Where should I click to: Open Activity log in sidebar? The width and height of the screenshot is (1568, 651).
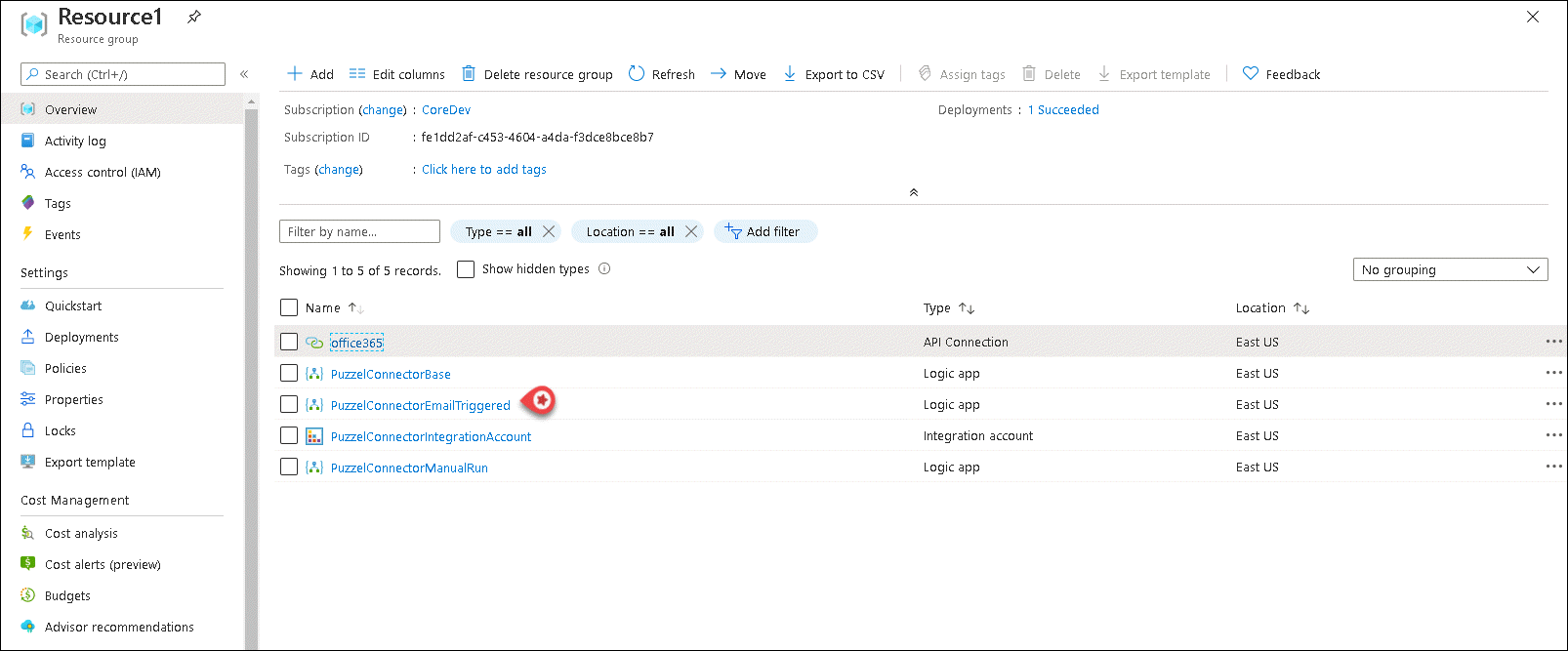click(75, 141)
